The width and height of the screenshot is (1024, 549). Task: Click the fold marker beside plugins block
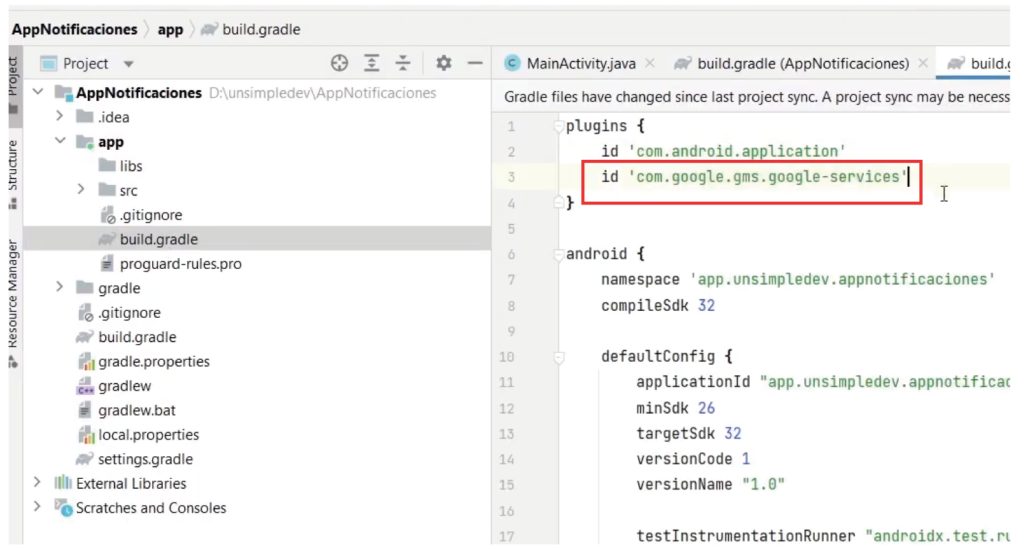(x=557, y=127)
